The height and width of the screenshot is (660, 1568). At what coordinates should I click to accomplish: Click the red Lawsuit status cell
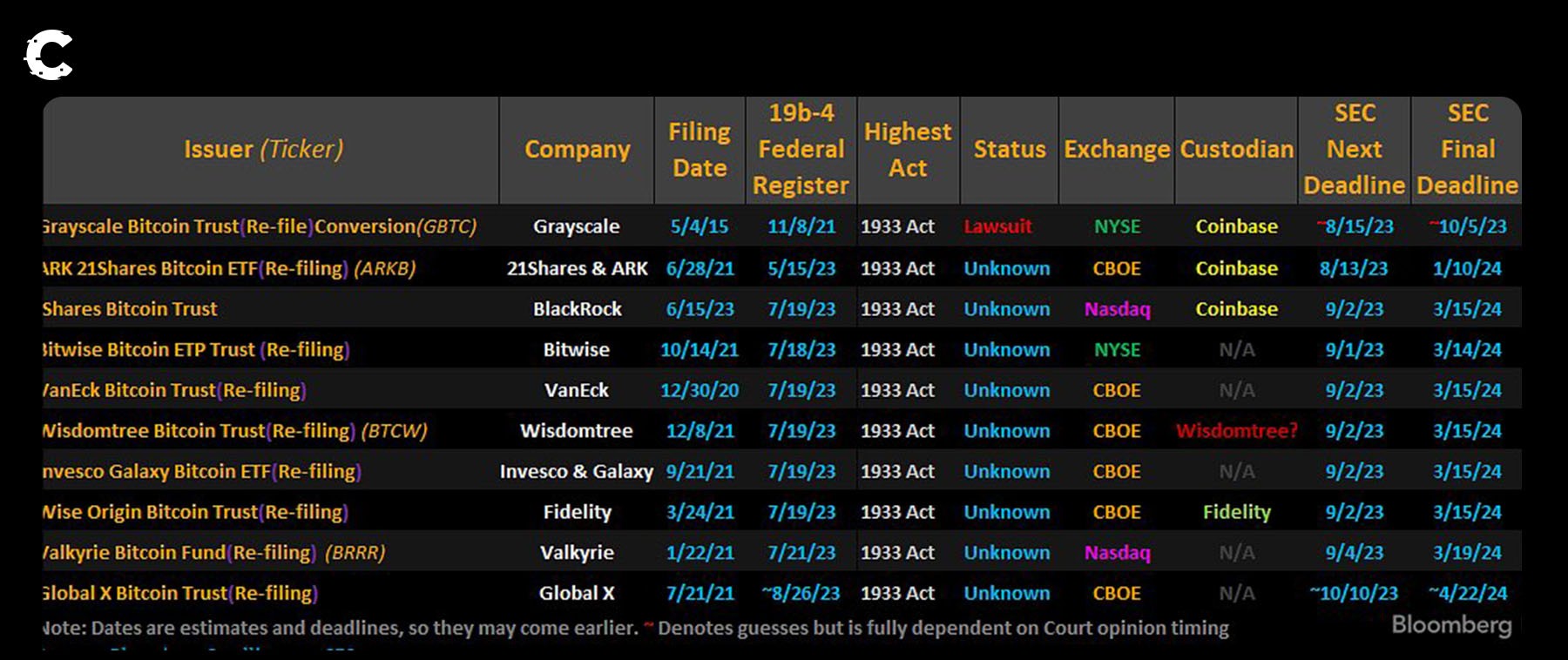tap(997, 226)
